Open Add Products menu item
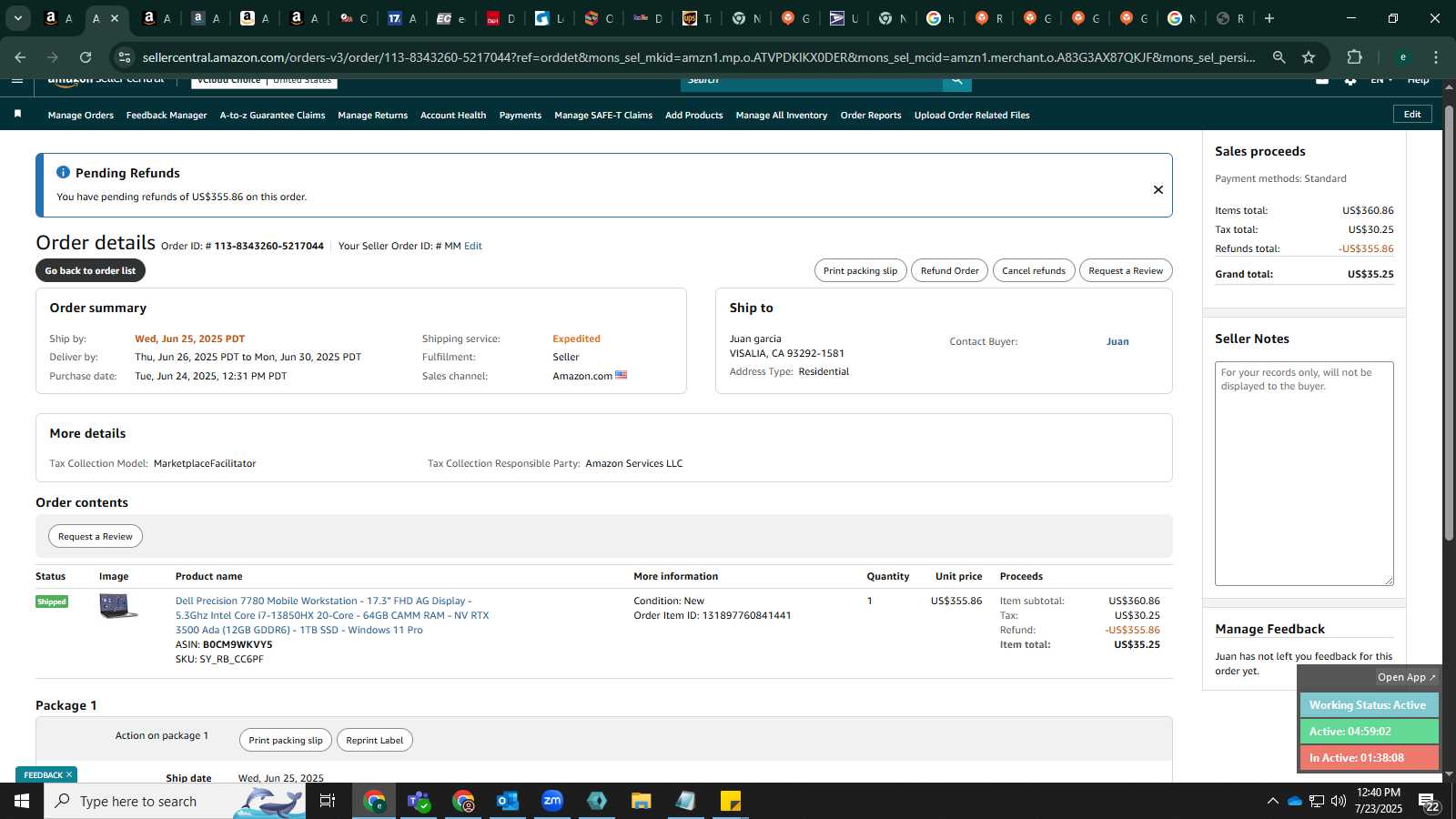The image size is (1456, 819). coord(693,116)
